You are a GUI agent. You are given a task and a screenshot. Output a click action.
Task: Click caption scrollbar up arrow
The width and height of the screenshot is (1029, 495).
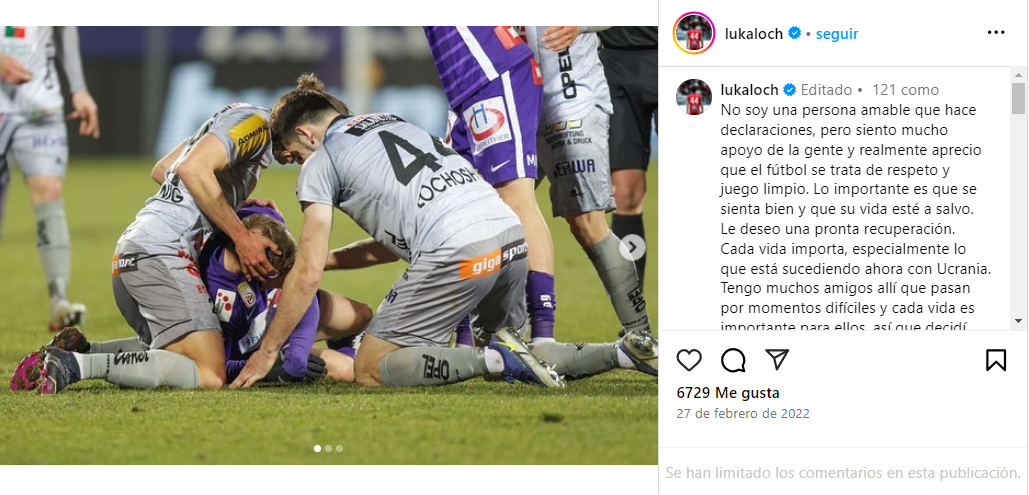pyautogui.click(x=1018, y=74)
